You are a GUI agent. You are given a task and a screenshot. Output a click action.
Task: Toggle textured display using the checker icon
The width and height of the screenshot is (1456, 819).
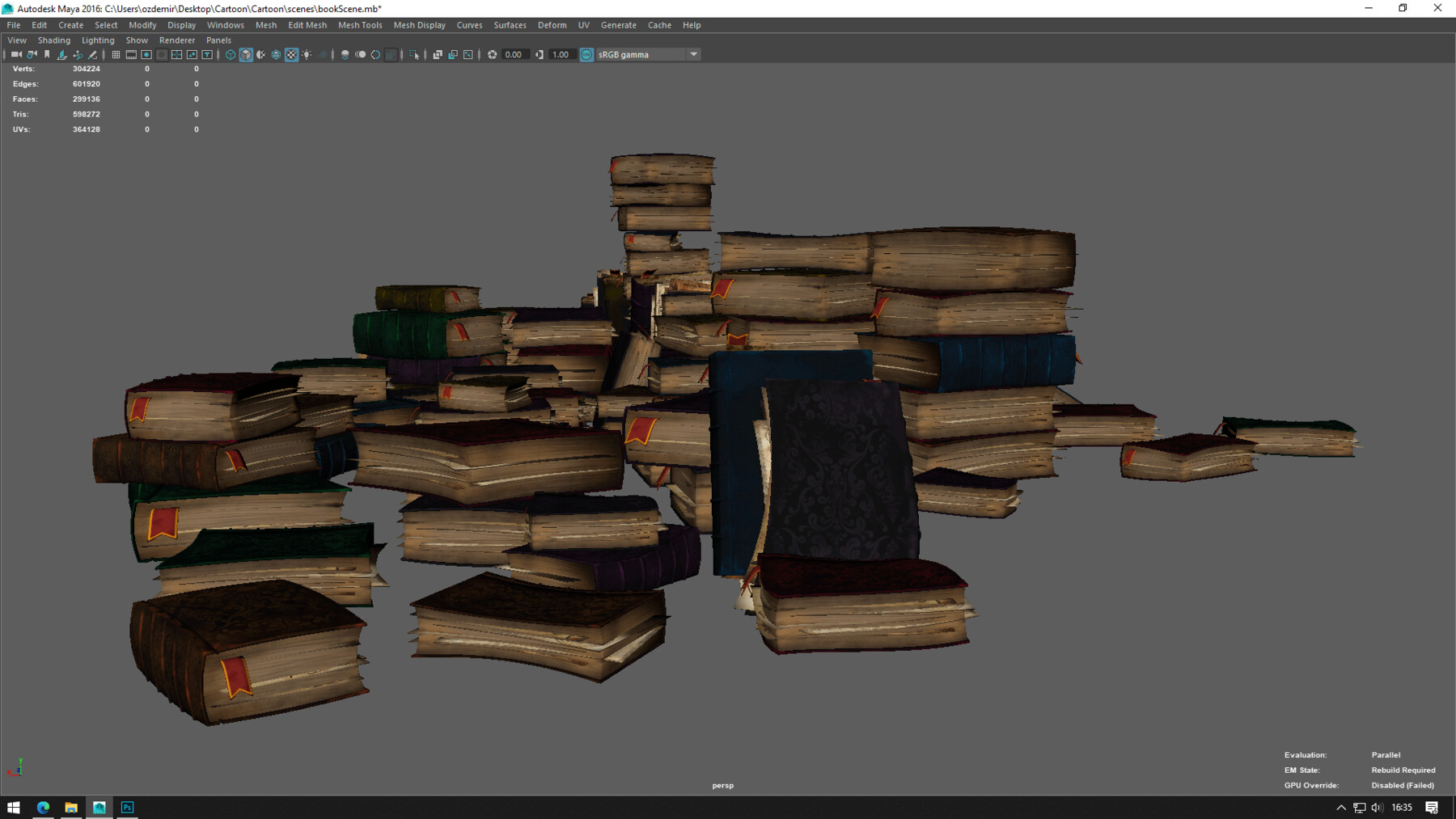(292, 55)
